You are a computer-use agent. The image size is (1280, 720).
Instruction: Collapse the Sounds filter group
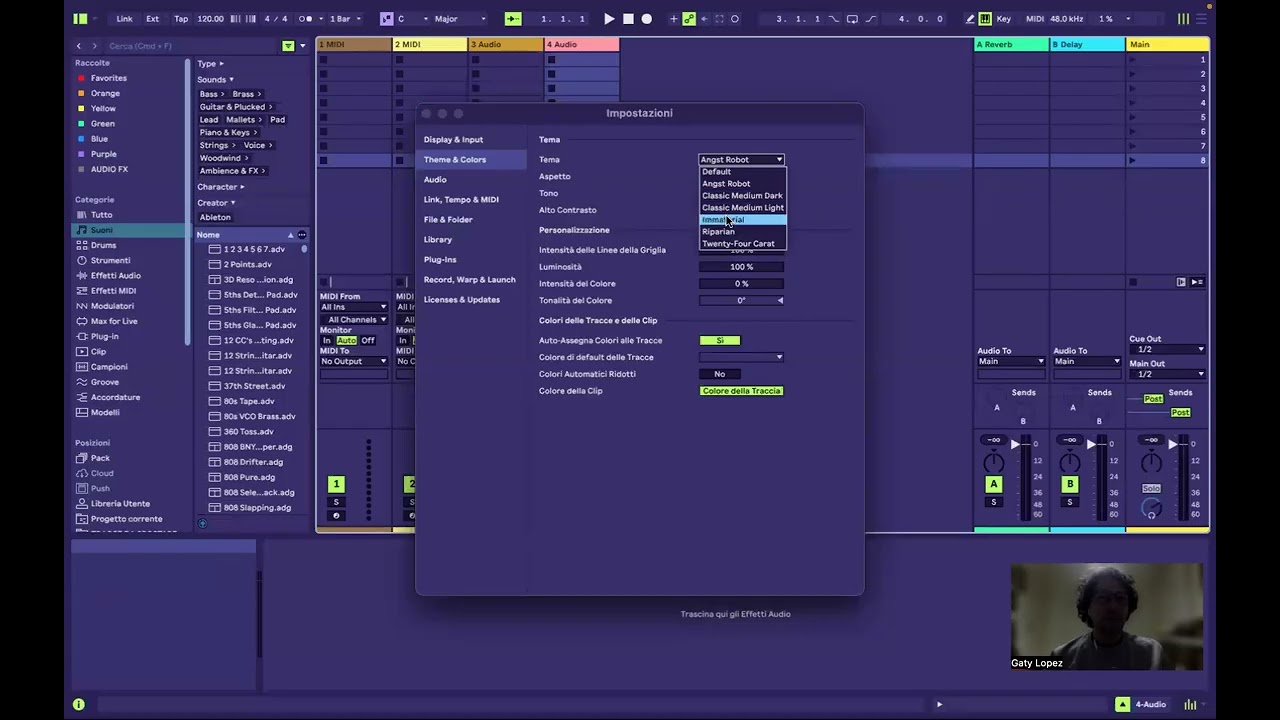215,80
